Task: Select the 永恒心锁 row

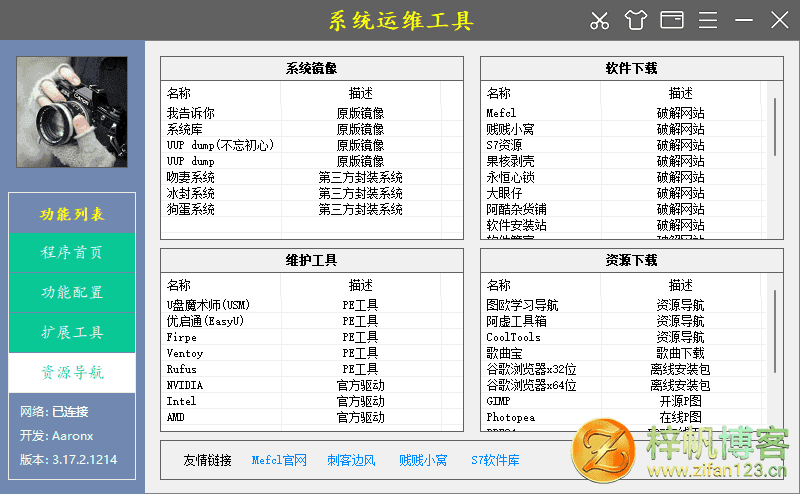Action: [621, 177]
